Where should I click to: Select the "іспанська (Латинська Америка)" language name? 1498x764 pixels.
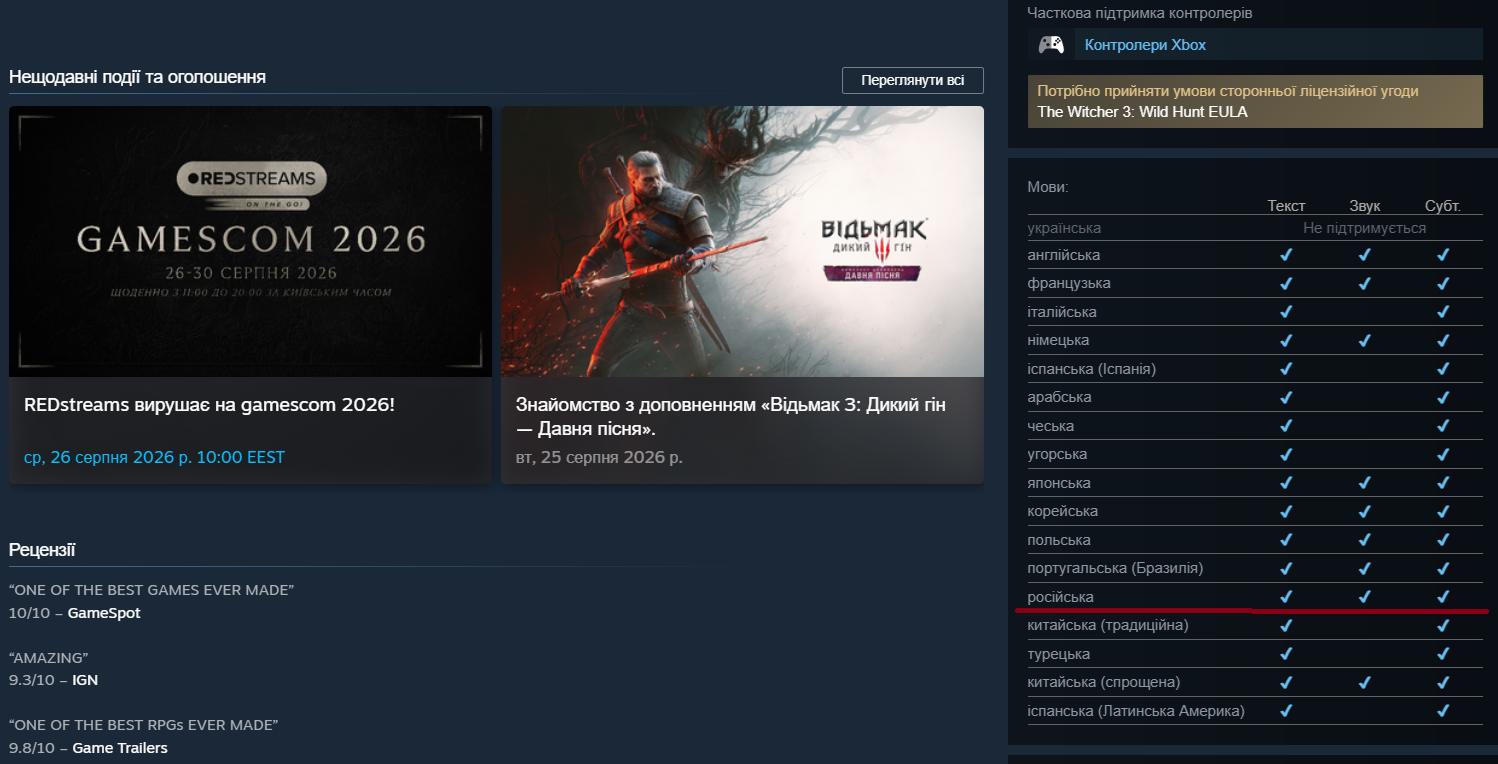pyautogui.click(x=1136, y=711)
